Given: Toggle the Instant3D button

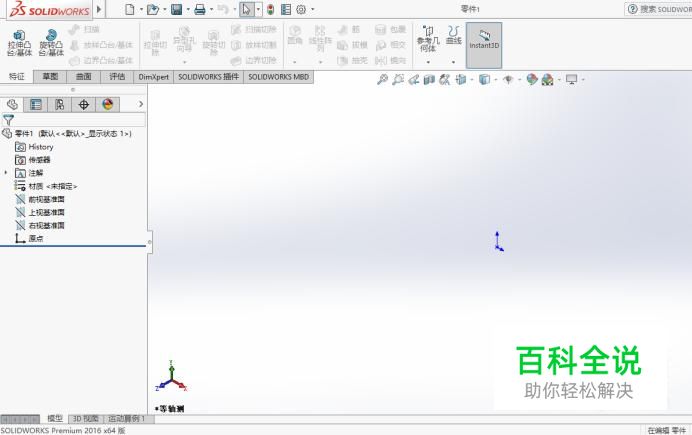Looking at the screenshot, I should tap(484, 45).
